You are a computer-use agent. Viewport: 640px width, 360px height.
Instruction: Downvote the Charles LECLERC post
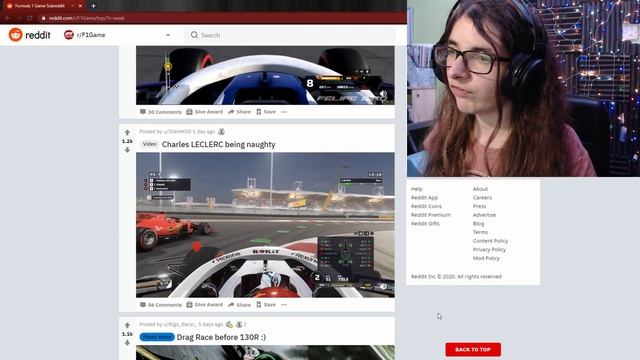point(127,150)
